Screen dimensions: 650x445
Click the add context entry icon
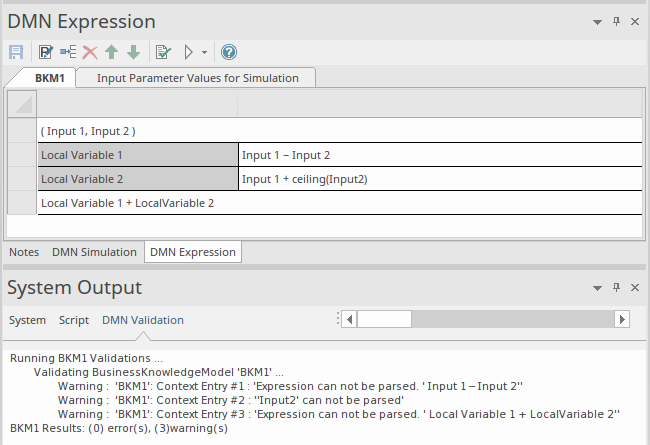click(68, 52)
